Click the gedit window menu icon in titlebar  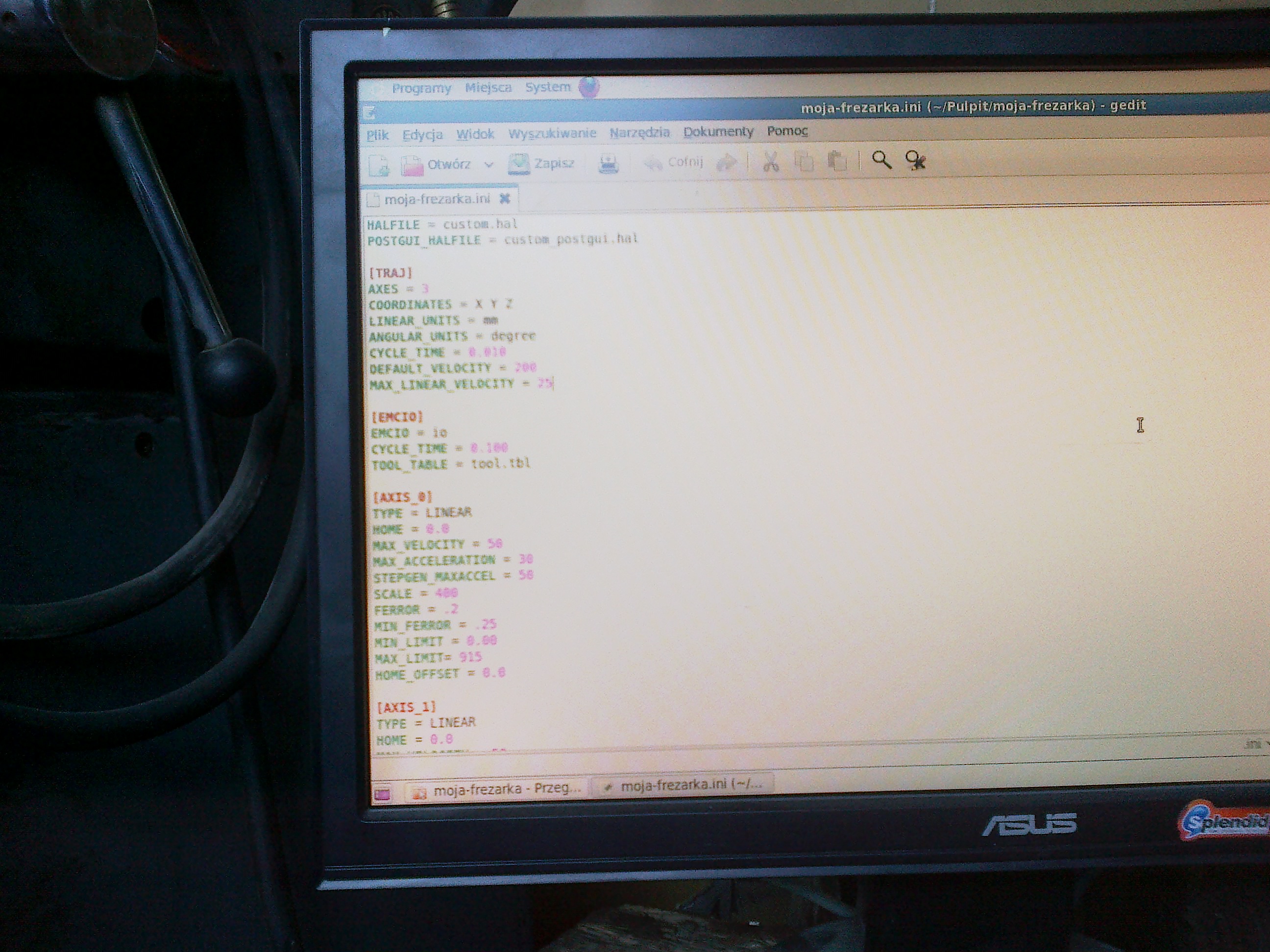pyautogui.click(x=369, y=112)
